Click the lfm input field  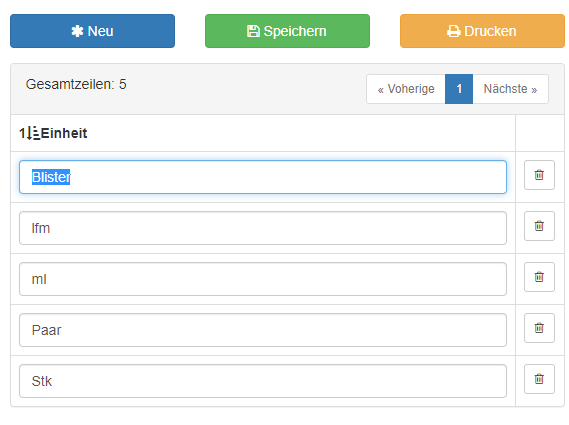pyautogui.click(x=263, y=228)
